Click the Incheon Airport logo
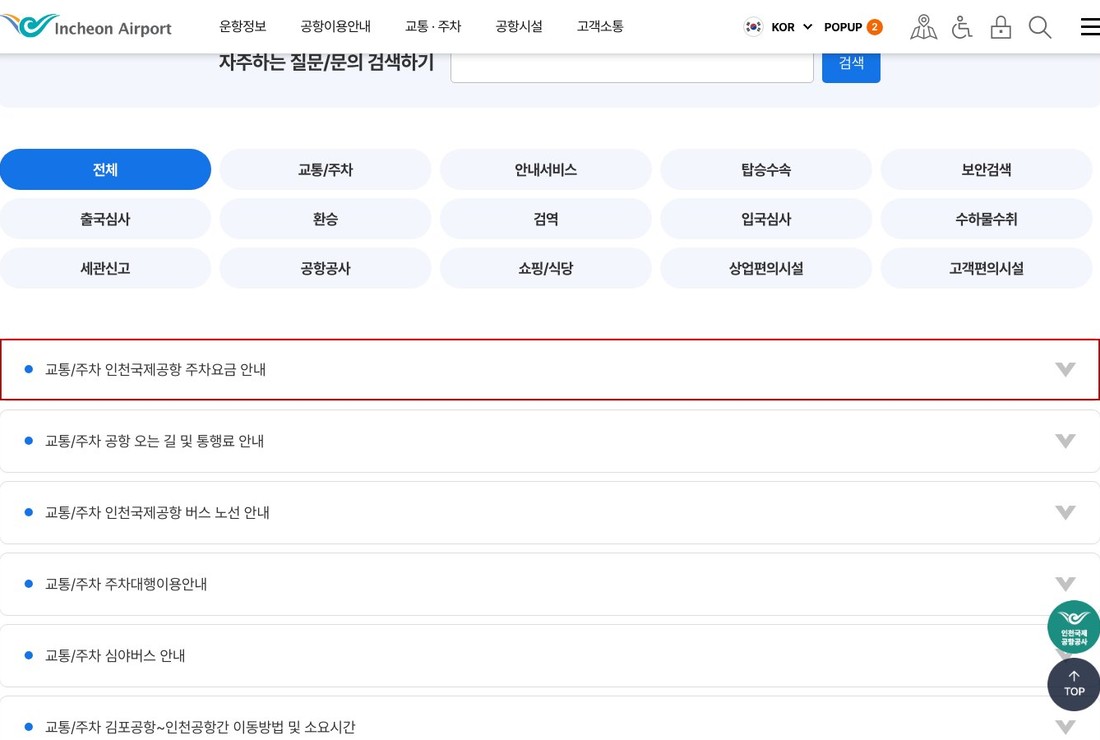Screen dimensions: 1100x740 (x=86, y=27)
